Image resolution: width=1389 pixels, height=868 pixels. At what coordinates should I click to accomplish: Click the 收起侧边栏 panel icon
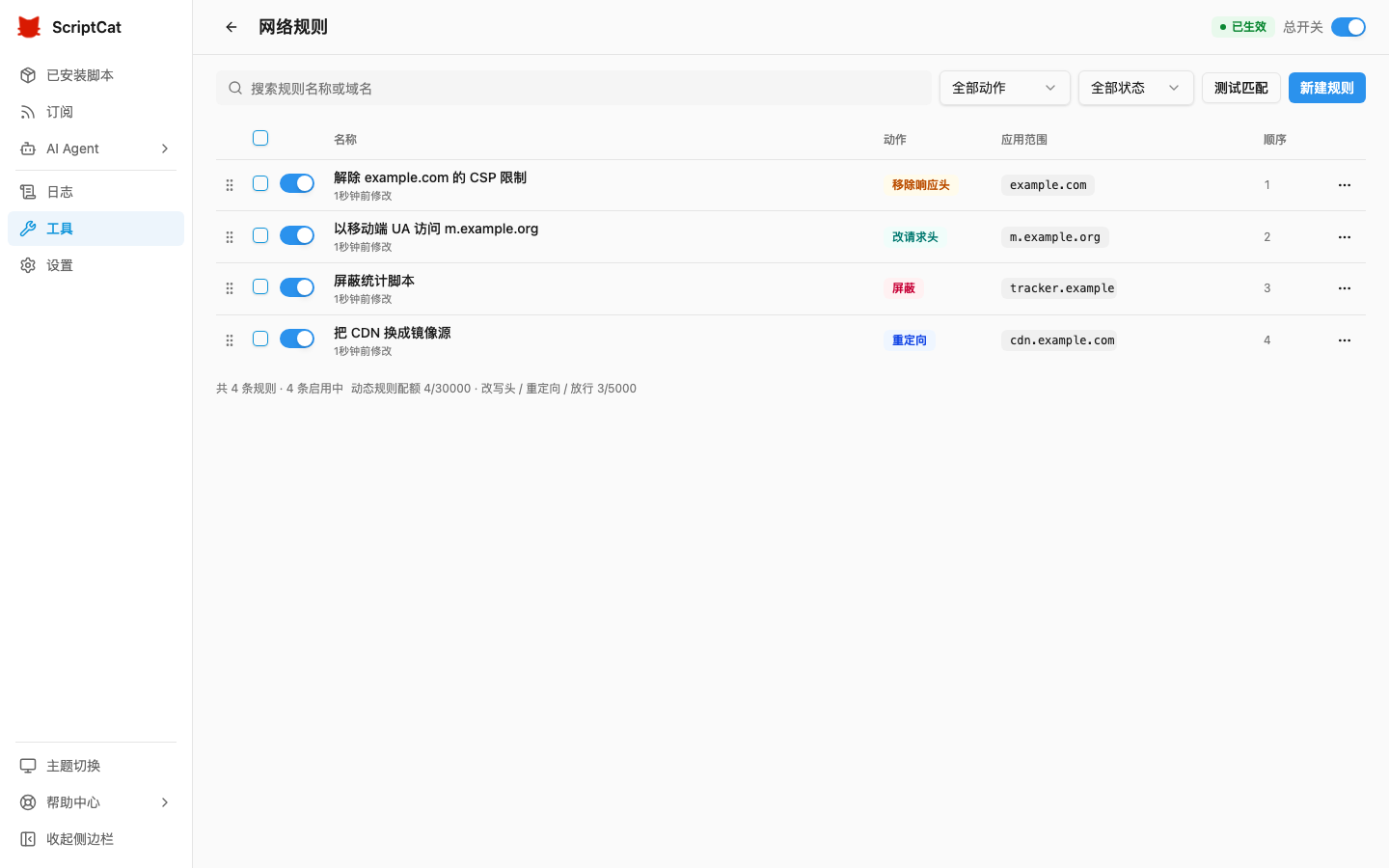pos(28,839)
